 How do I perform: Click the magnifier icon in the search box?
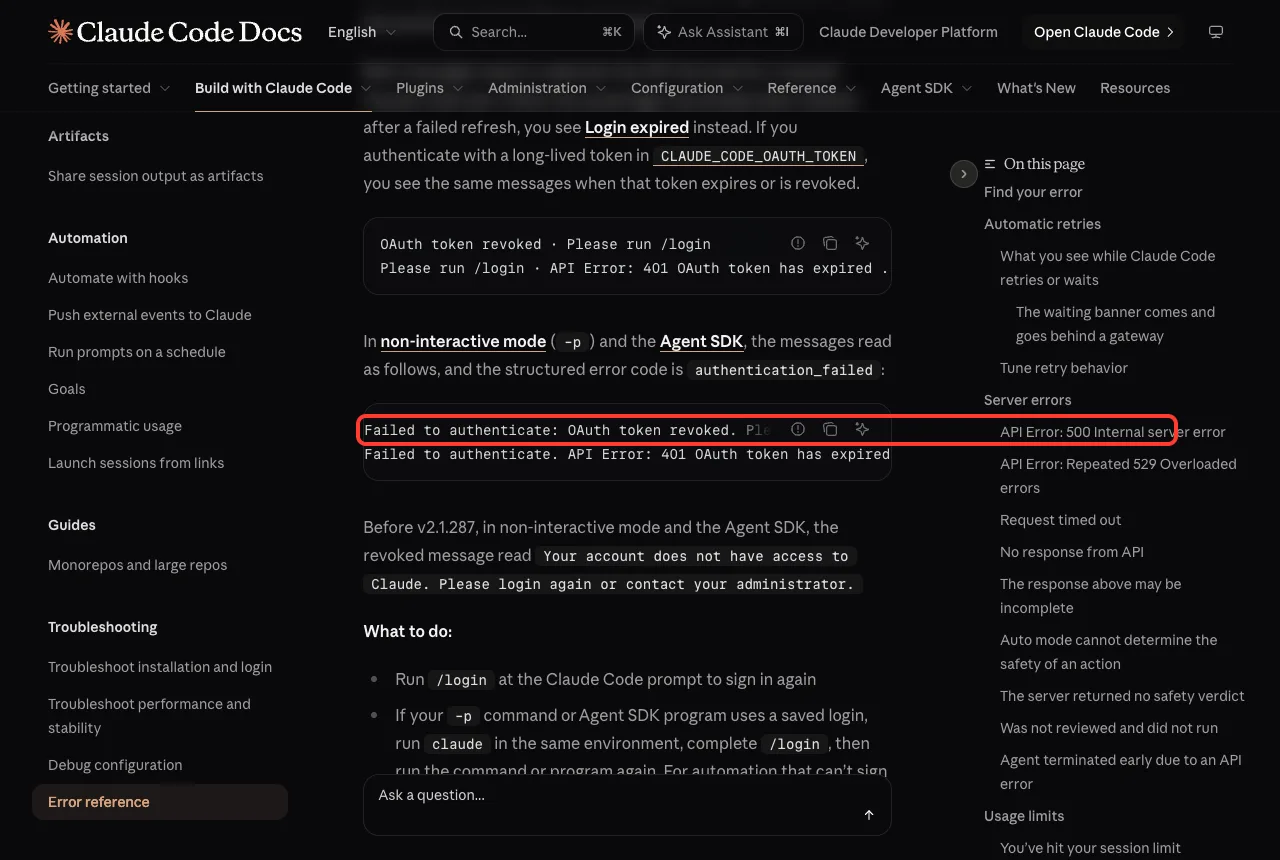coord(456,32)
